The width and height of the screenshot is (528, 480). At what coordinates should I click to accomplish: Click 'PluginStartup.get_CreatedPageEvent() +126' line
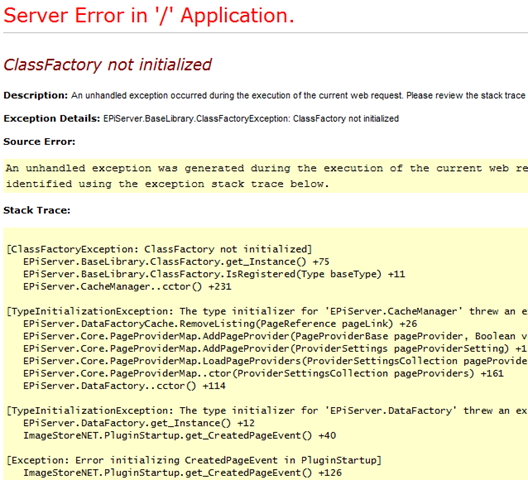[183, 473]
